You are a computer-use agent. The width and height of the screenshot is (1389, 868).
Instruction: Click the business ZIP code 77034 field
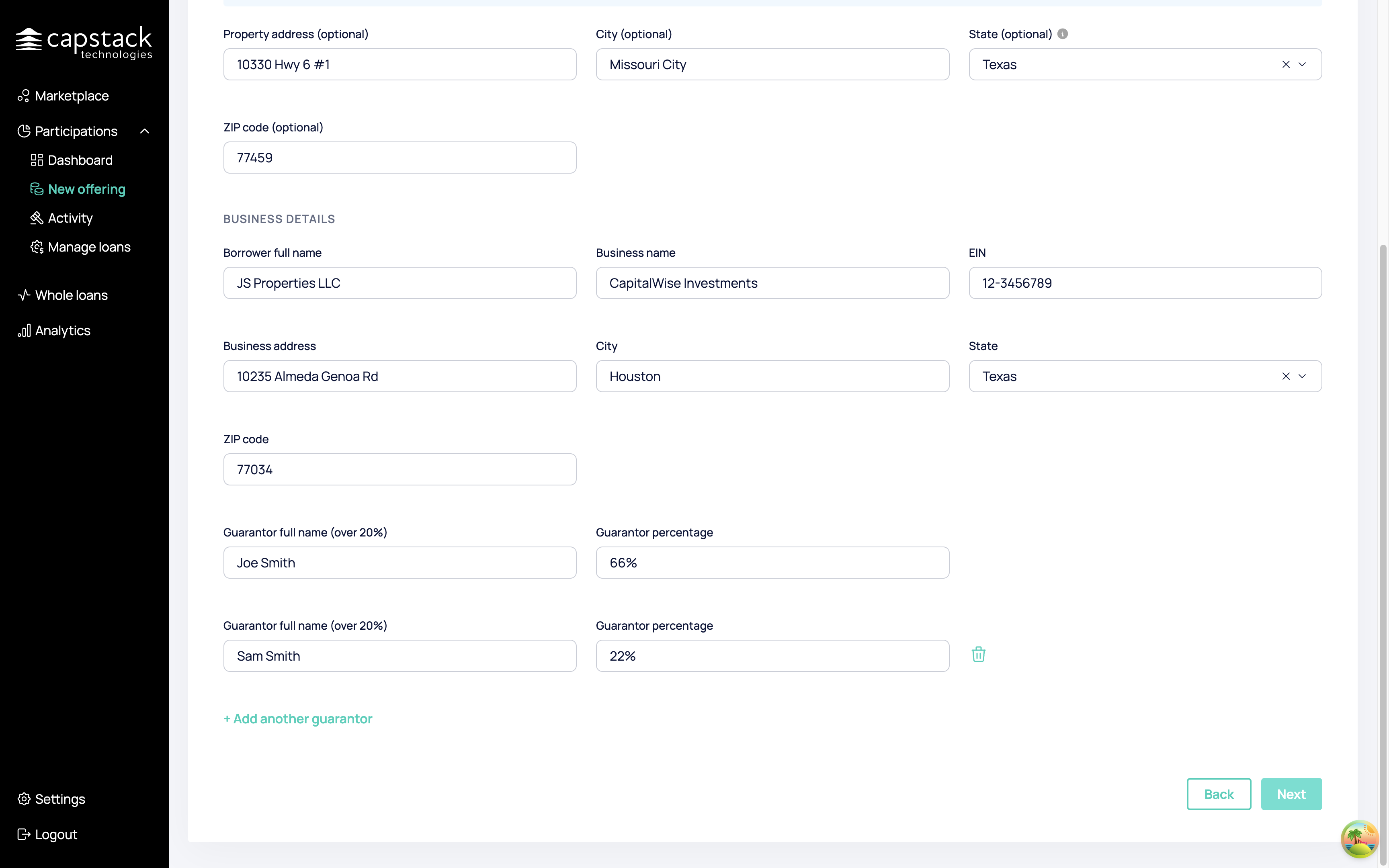400,470
